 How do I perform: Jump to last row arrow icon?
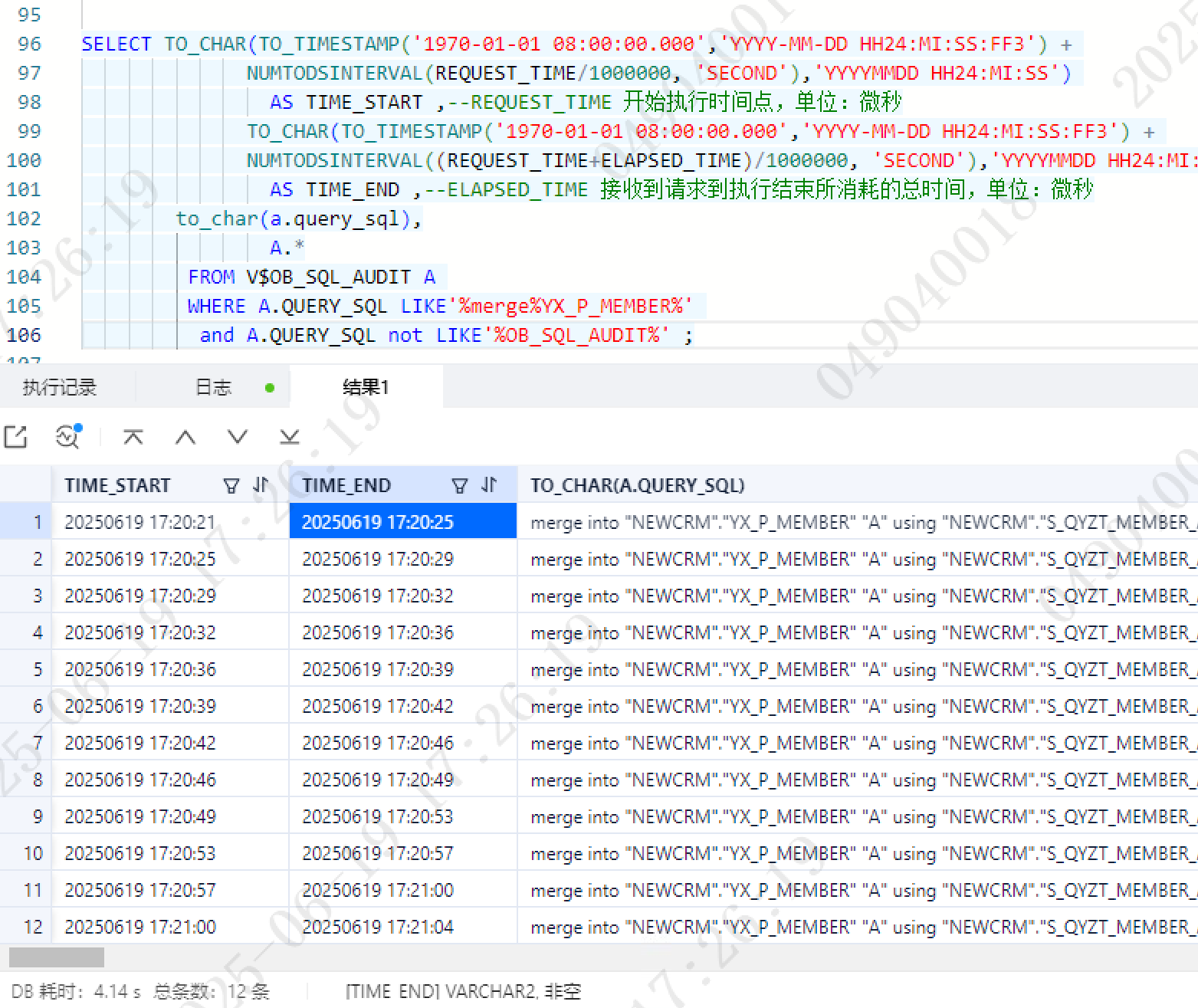(x=290, y=437)
